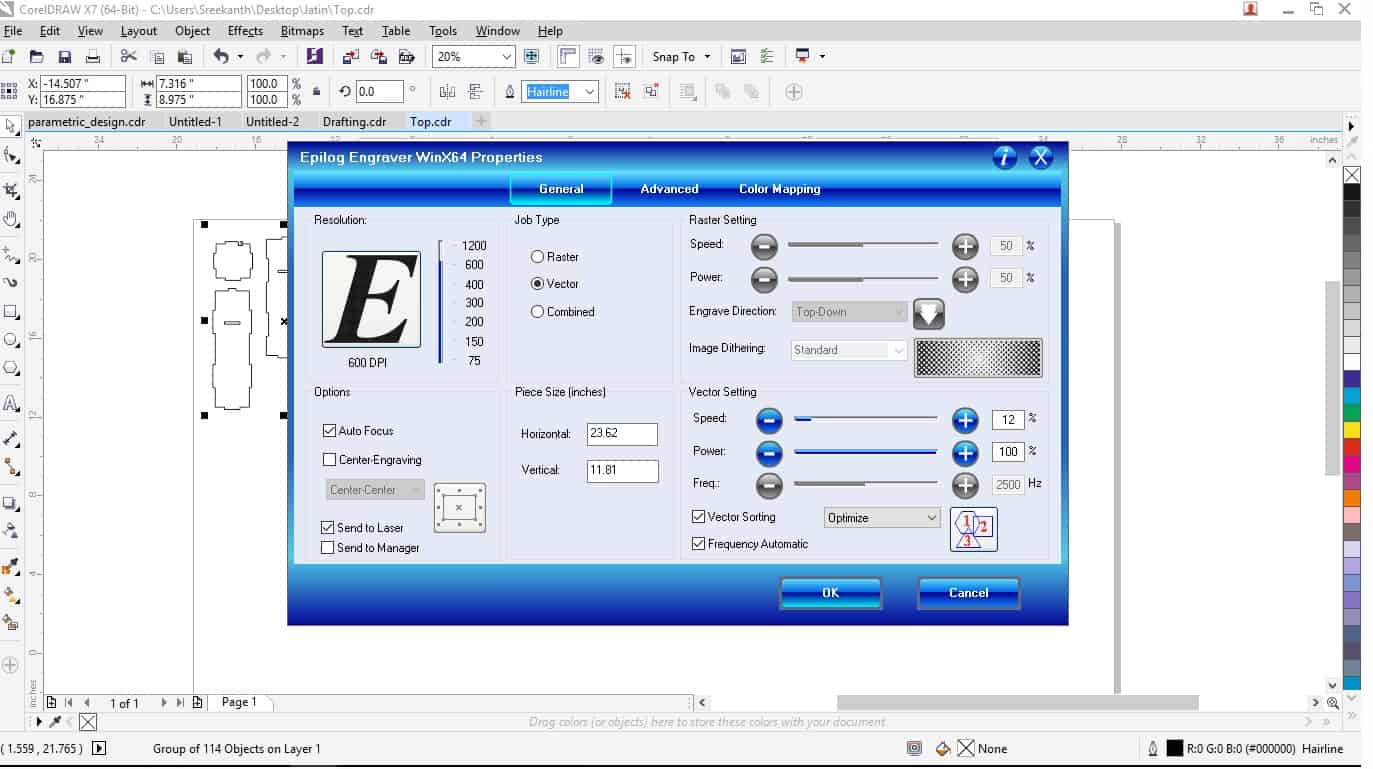Select the Pick tool in toolbox
This screenshot has height=769, width=1373.
[11, 126]
